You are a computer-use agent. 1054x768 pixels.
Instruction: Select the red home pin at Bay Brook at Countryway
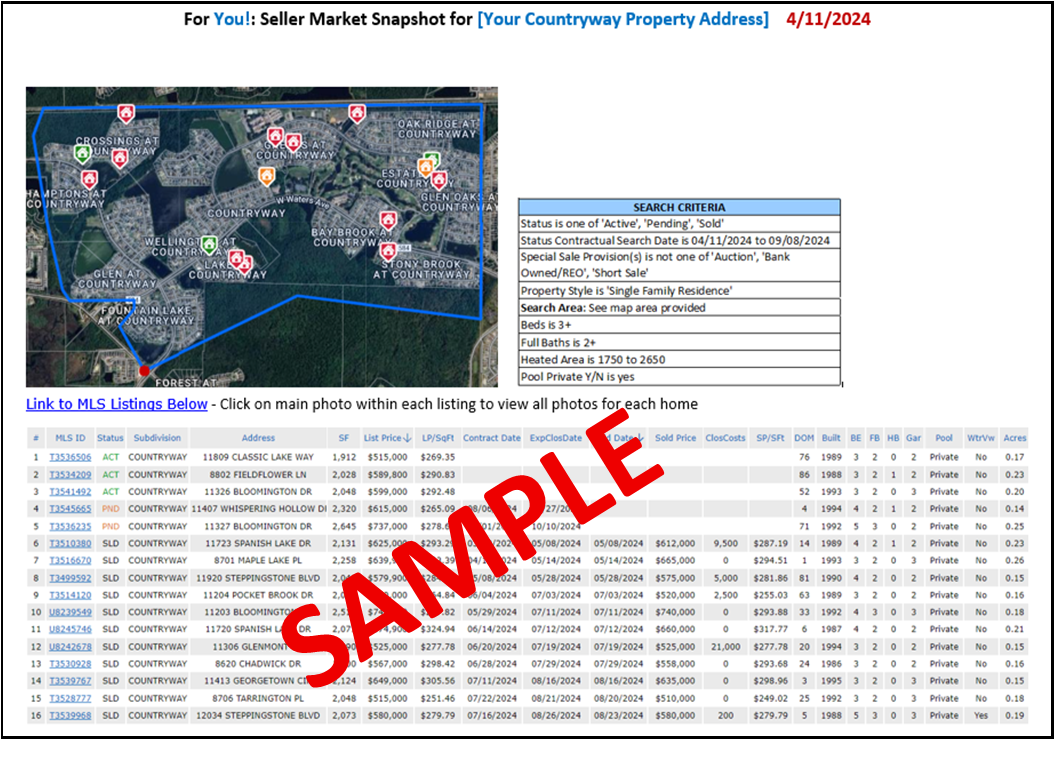click(x=388, y=220)
